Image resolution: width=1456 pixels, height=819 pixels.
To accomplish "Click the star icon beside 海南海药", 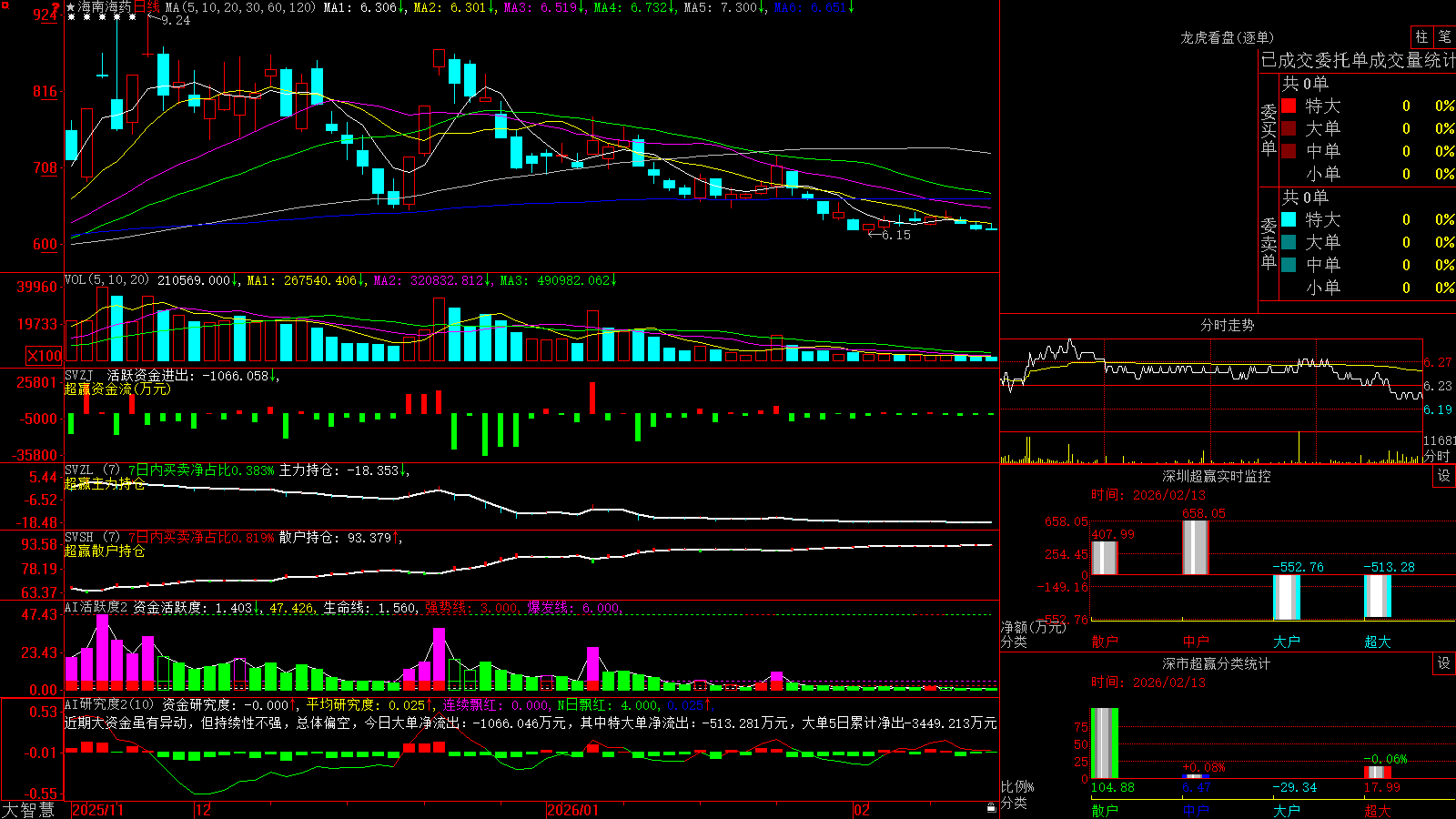I will pos(71,7).
